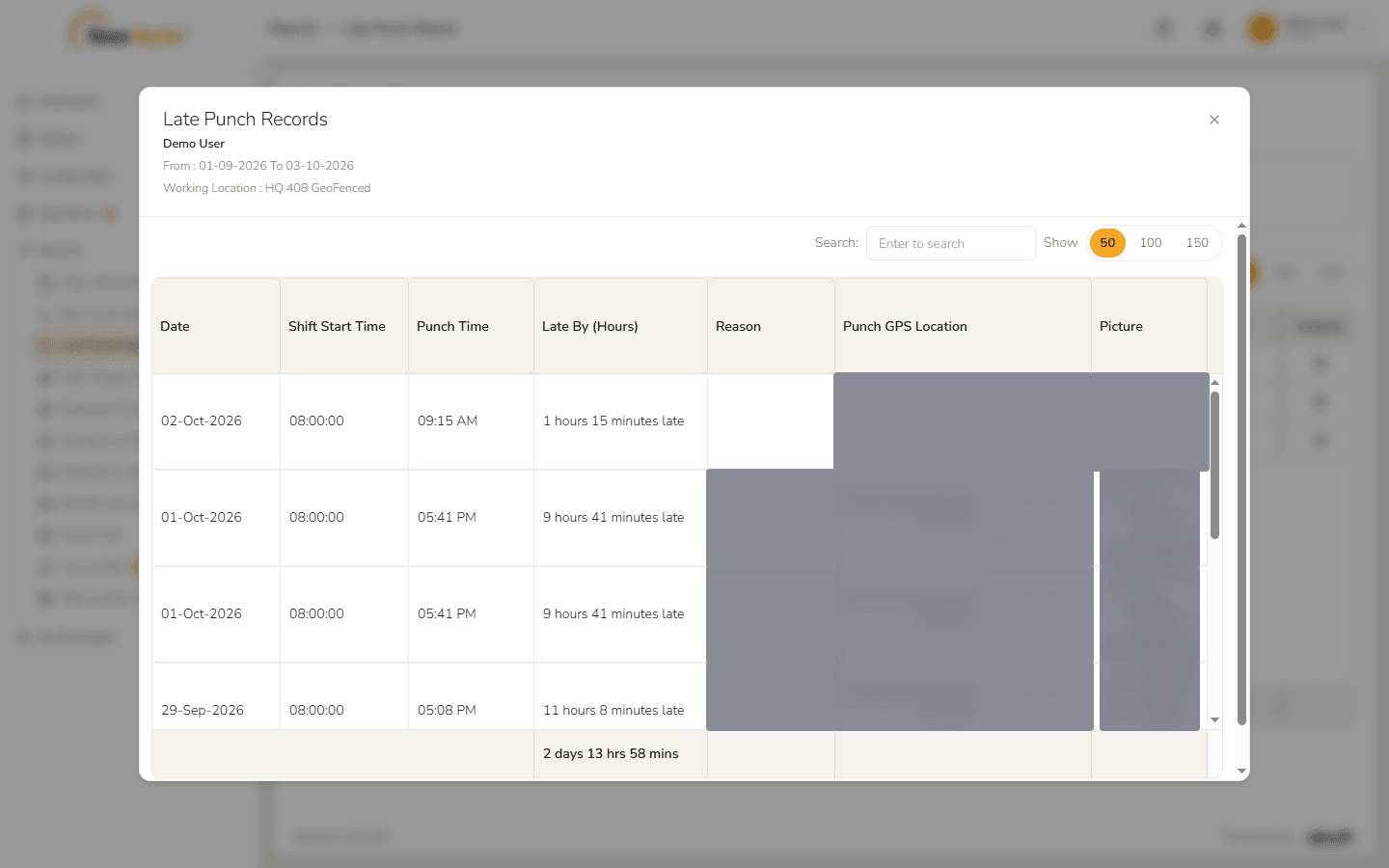Click 'Working Location : HQ 408 GeoFenced' text

coord(267,188)
